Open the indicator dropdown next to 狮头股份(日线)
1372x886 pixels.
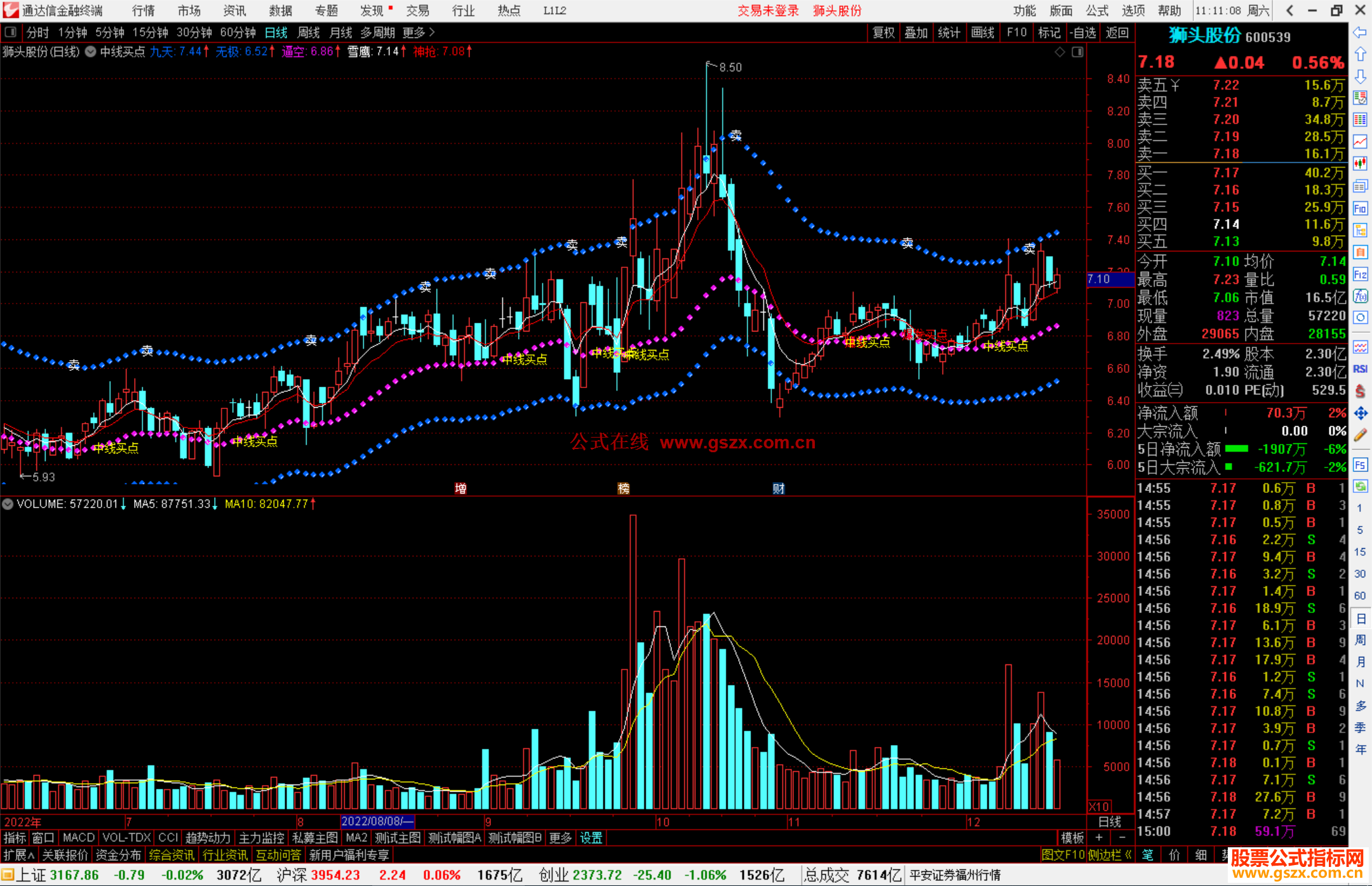coord(90,52)
